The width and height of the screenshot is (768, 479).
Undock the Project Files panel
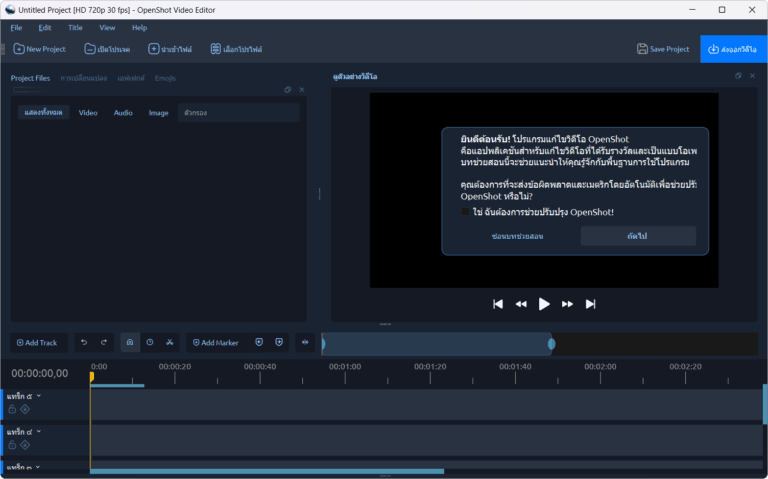[x=288, y=90]
